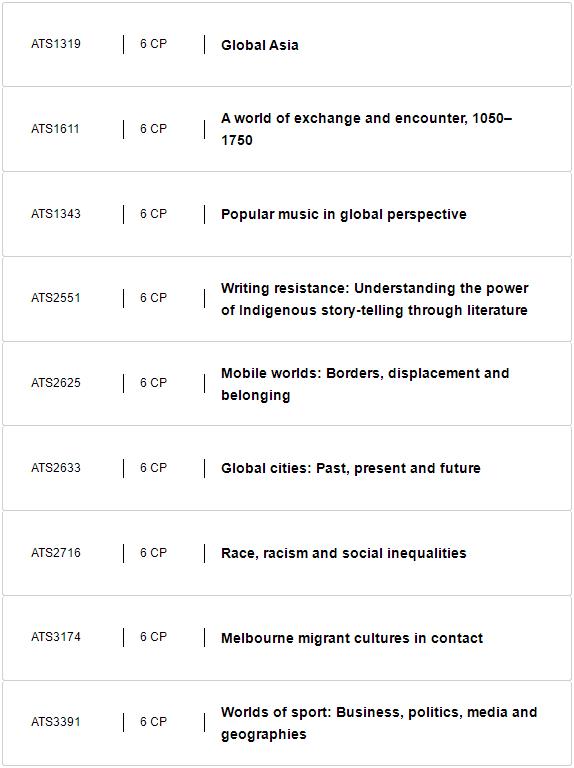The height and width of the screenshot is (768, 574).
Task: Open A world of exchange and encounter unit
Action: (366, 129)
